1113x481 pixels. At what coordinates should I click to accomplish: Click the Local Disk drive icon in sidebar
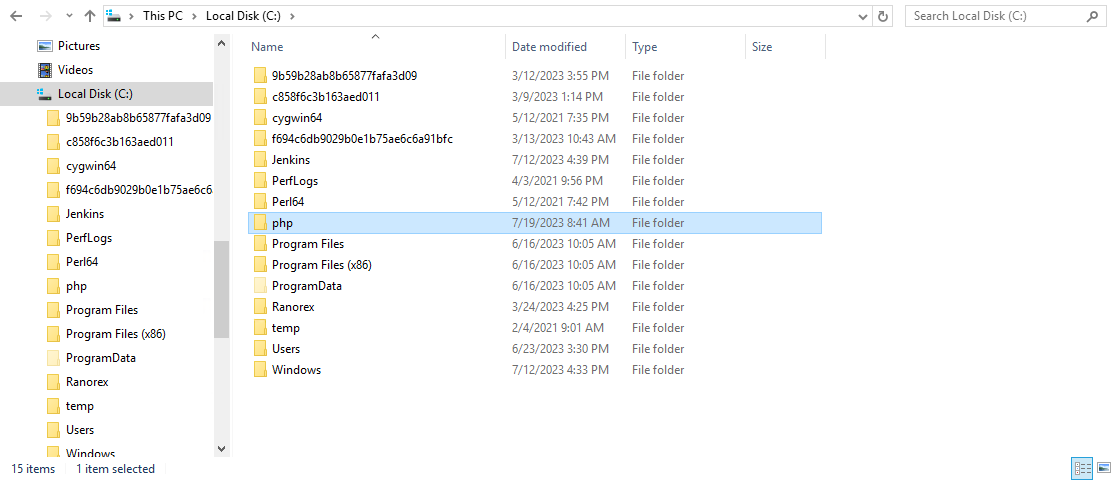click(45, 94)
